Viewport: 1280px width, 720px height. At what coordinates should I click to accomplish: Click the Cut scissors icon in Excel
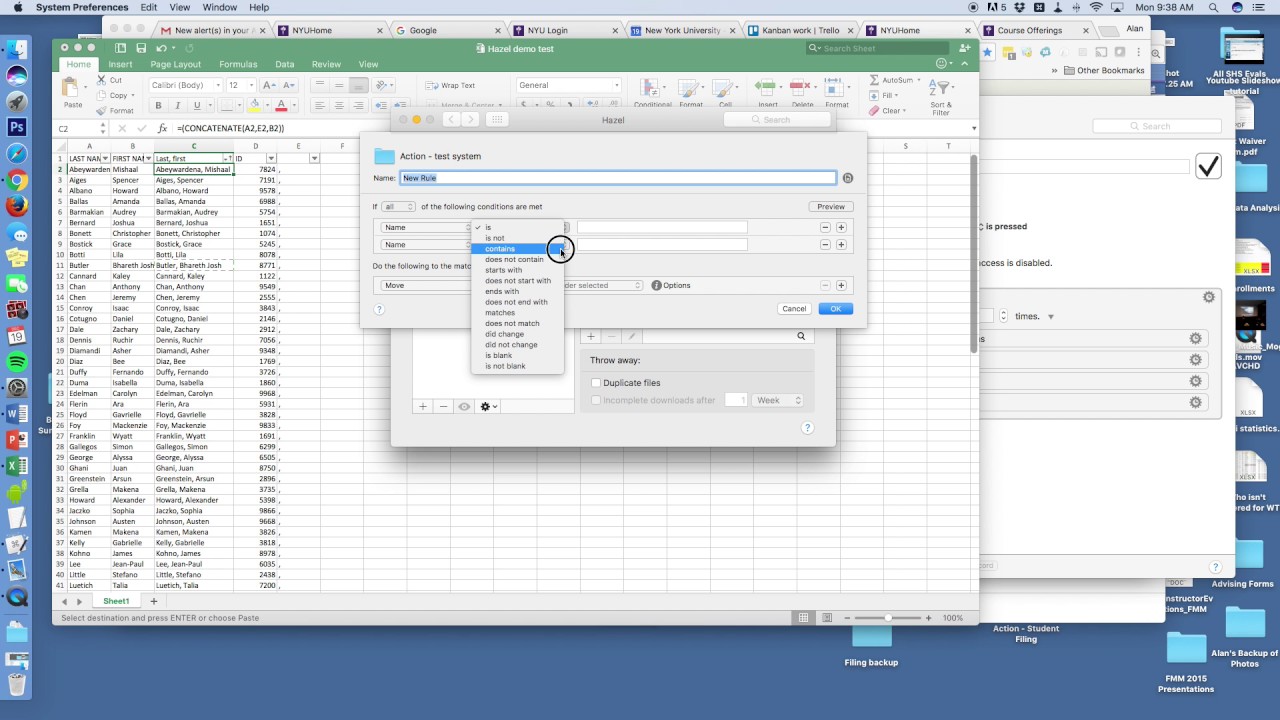click(x=101, y=80)
